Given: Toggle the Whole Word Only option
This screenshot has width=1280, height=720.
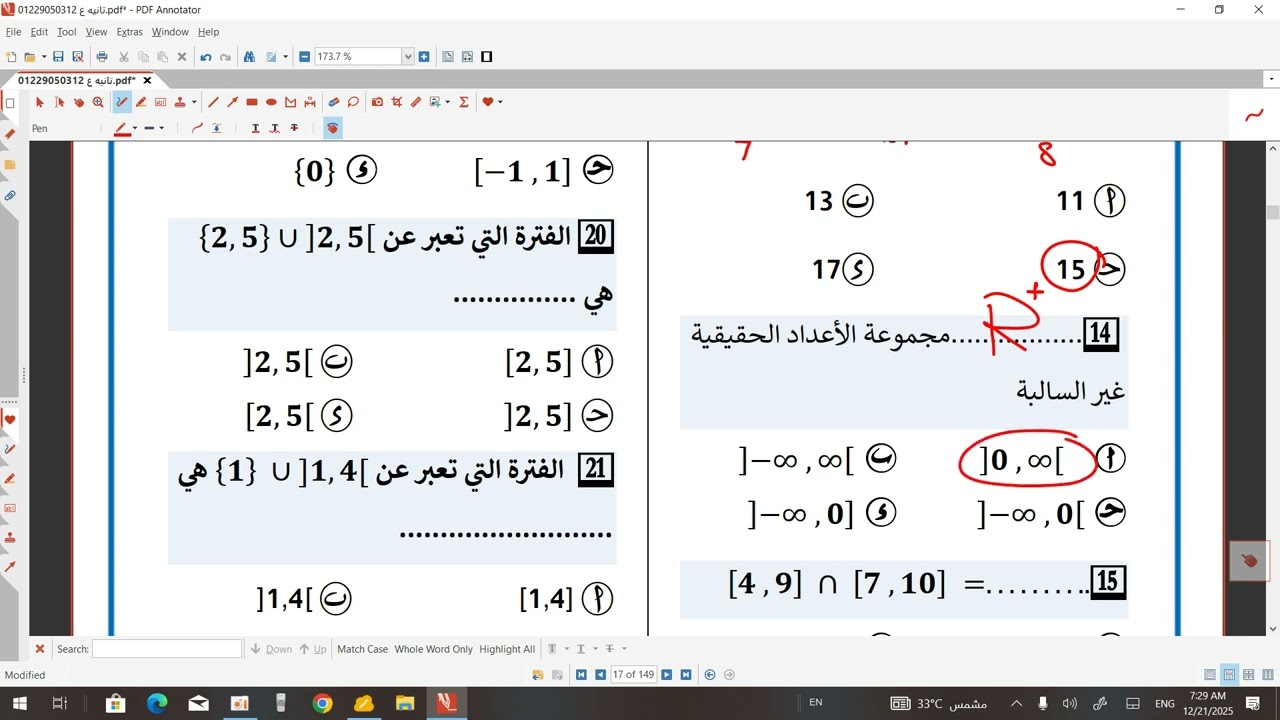Looking at the screenshot, I should tap(434, 649).
